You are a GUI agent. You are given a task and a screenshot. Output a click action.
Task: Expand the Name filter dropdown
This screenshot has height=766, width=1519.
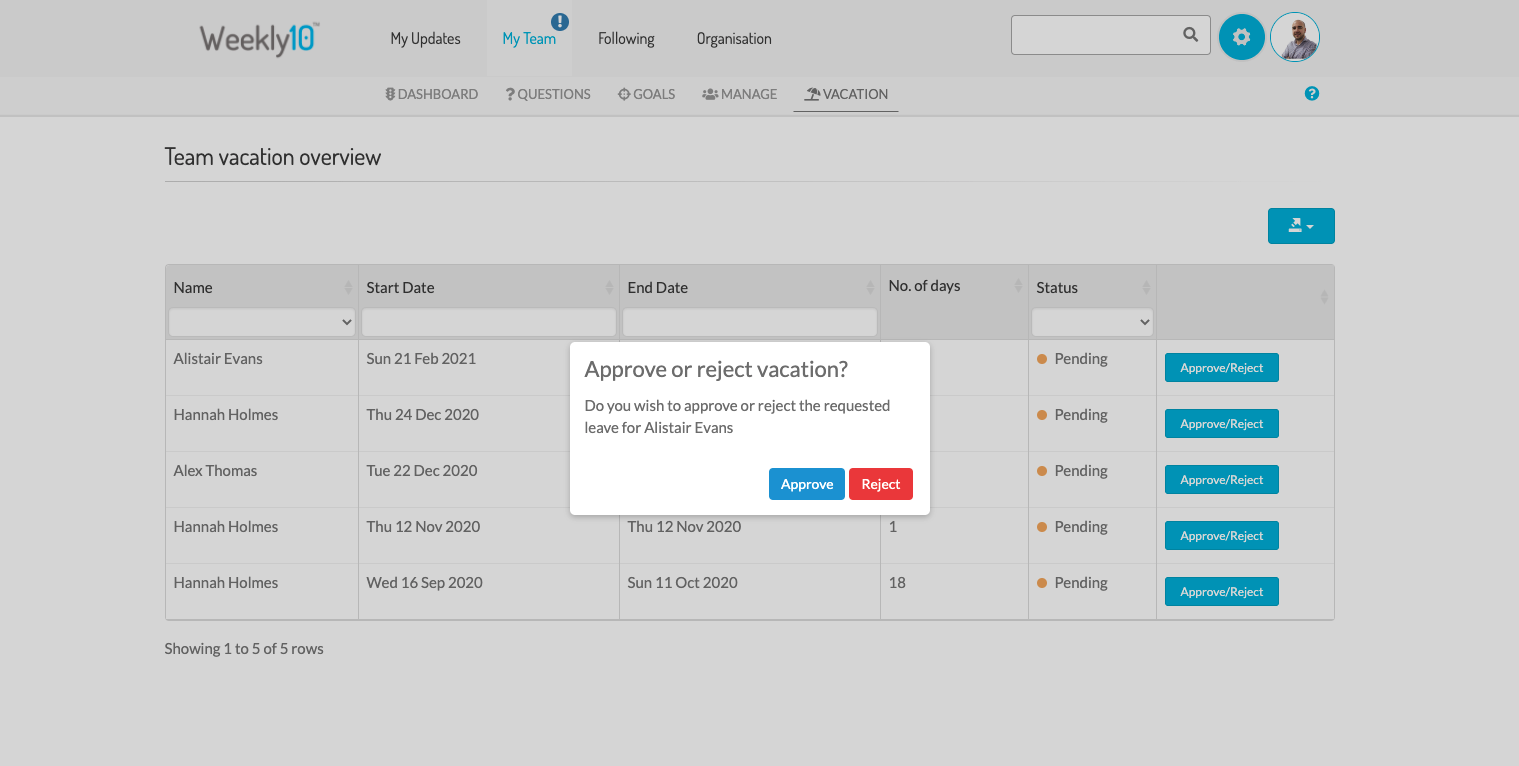pos(262,322)
